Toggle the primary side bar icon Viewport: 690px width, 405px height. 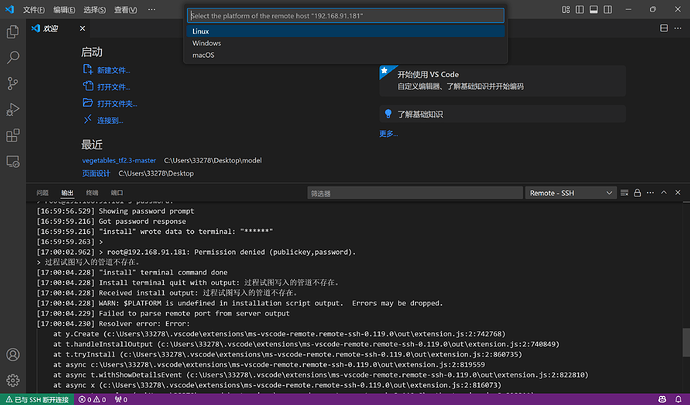tap(580, 9)
